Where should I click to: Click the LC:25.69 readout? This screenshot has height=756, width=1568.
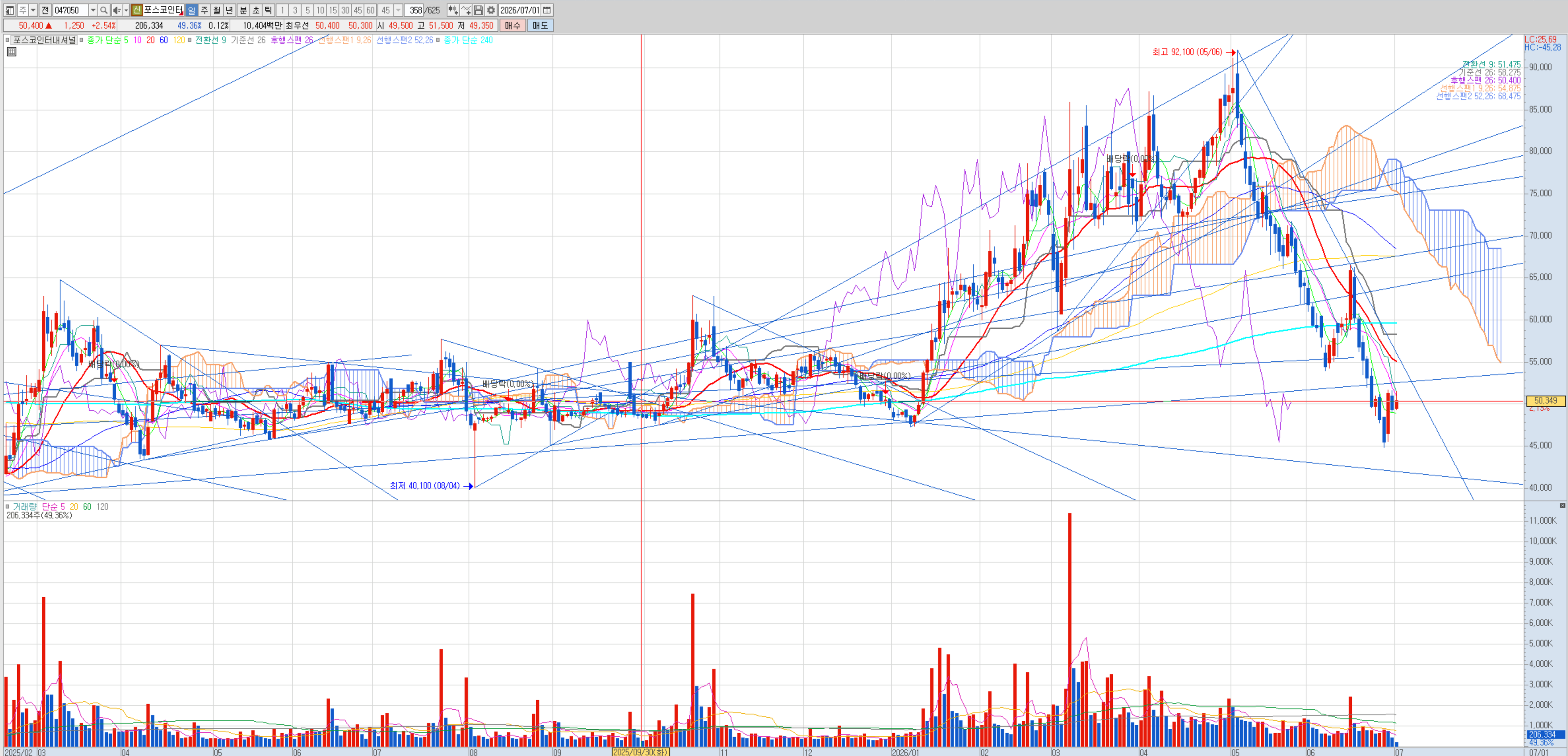pos(1541,40)
